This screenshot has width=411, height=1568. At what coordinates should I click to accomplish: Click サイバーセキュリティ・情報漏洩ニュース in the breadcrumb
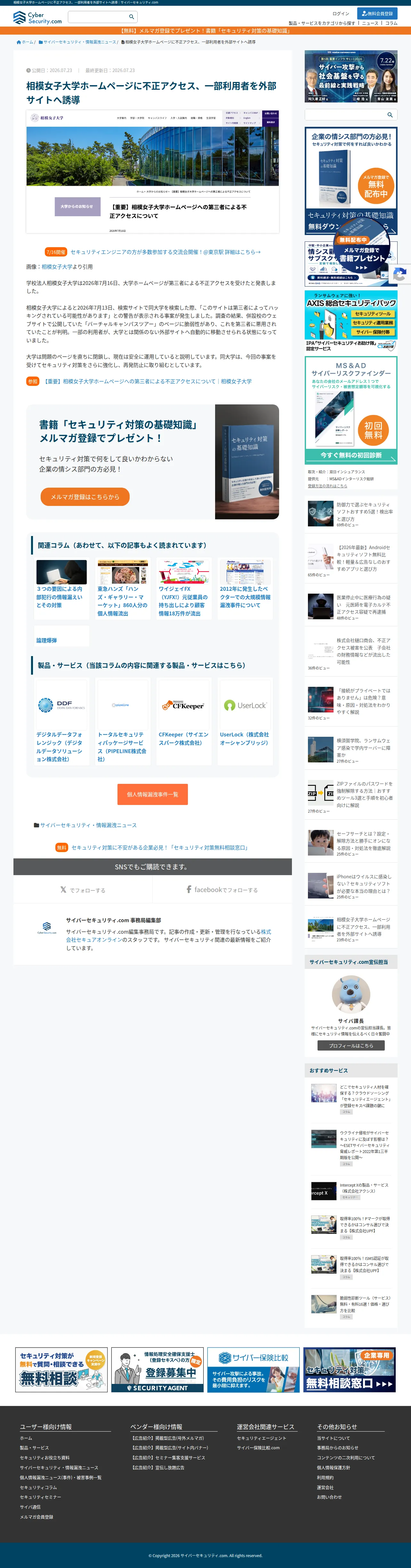pyautogui.click(x=79, y=42)
